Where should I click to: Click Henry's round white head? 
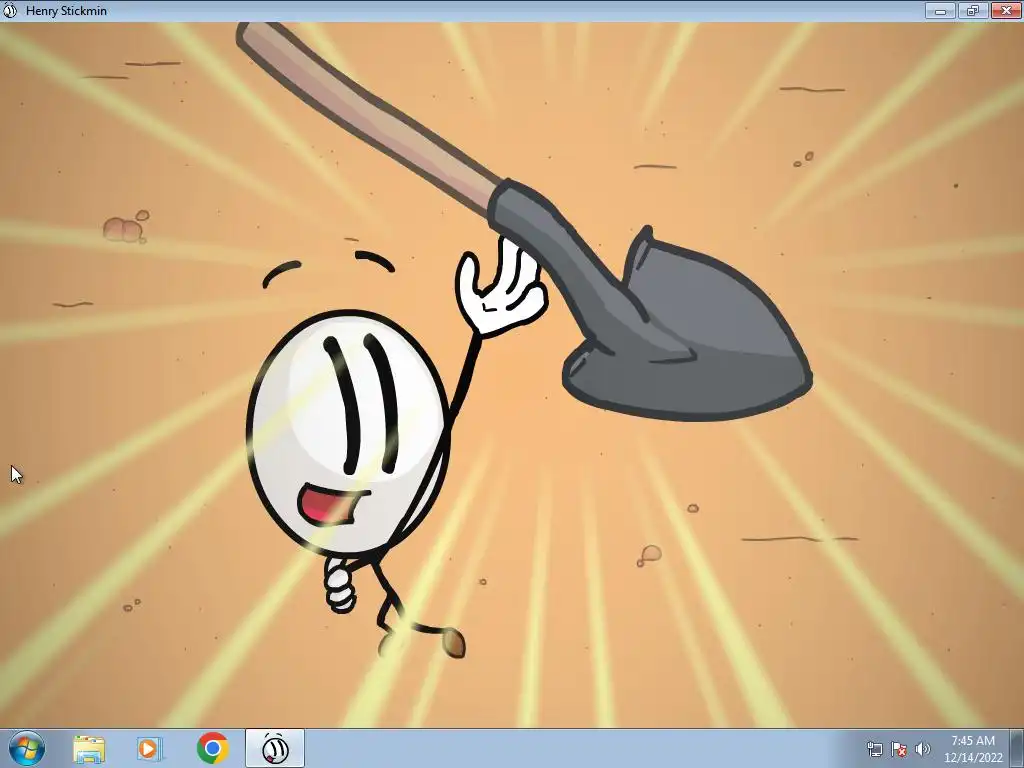[x=348, y=432]
